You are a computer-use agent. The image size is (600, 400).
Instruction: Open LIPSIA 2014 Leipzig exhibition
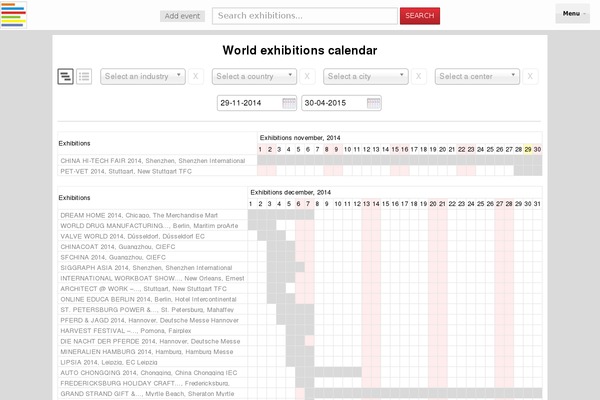point(109,362)
